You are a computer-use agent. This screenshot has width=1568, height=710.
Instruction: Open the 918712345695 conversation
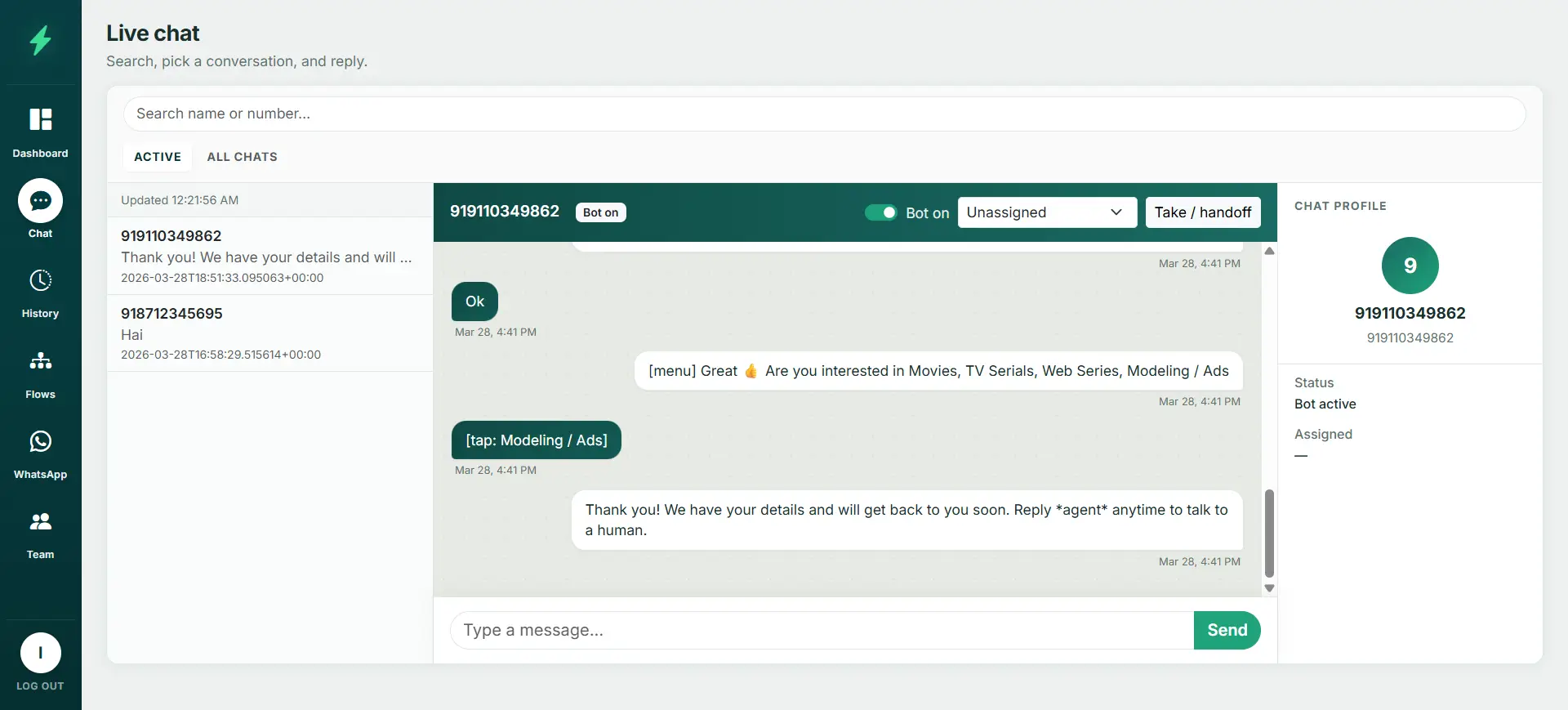tap(269, 333)
